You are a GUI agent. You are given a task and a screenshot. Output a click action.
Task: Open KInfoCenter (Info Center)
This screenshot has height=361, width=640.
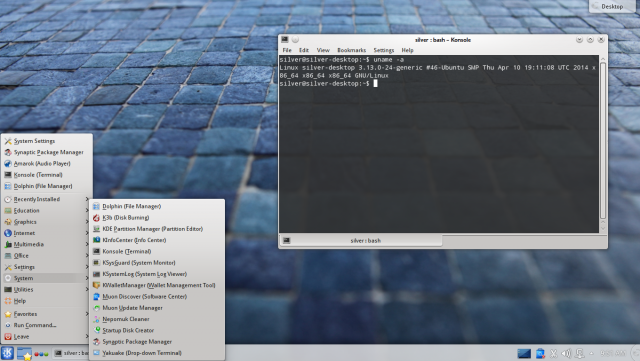point(157,240)
